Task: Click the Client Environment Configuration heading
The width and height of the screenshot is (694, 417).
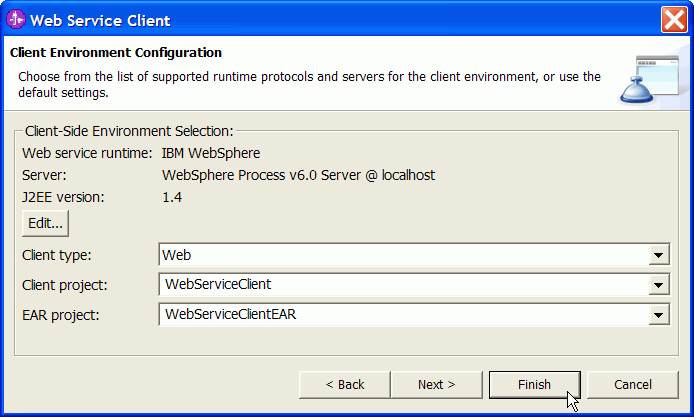Action: [116, 53]
